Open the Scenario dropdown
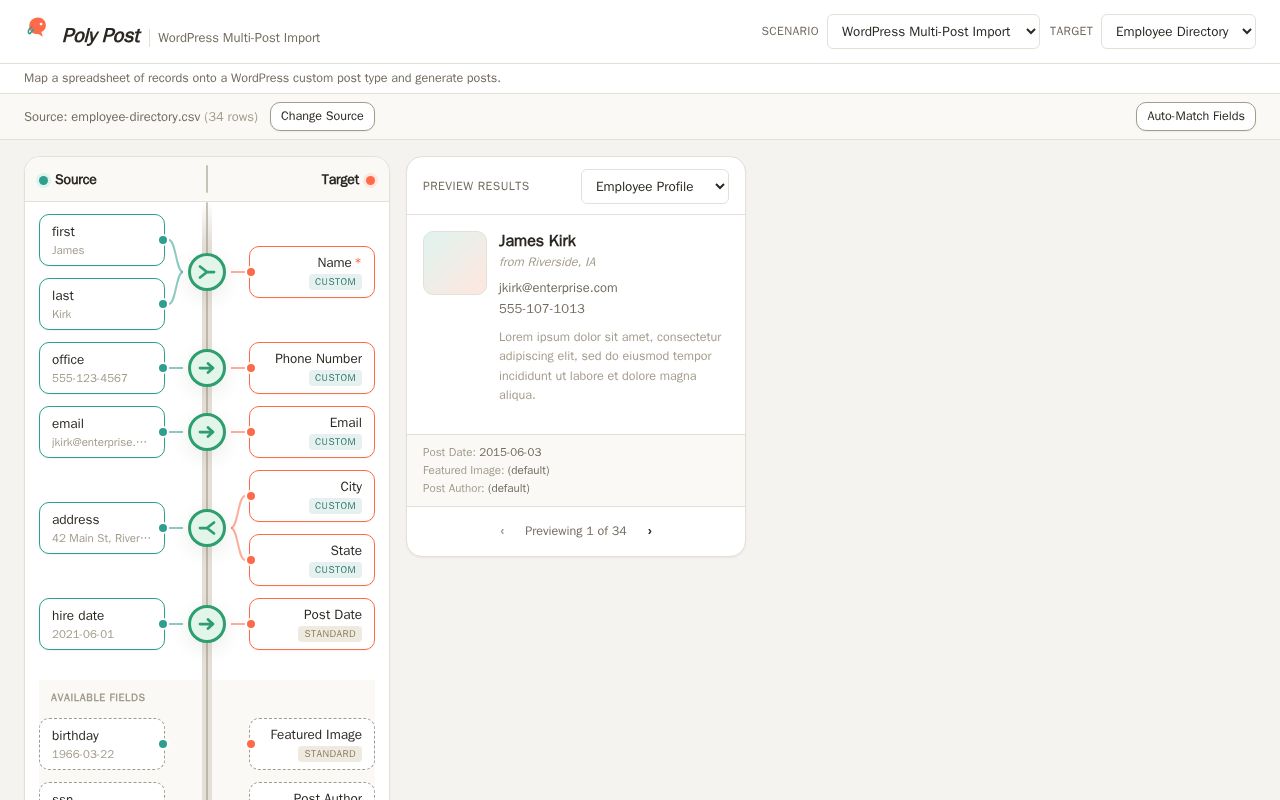This screenshot has width=1280, height=800. click(933, 31)
